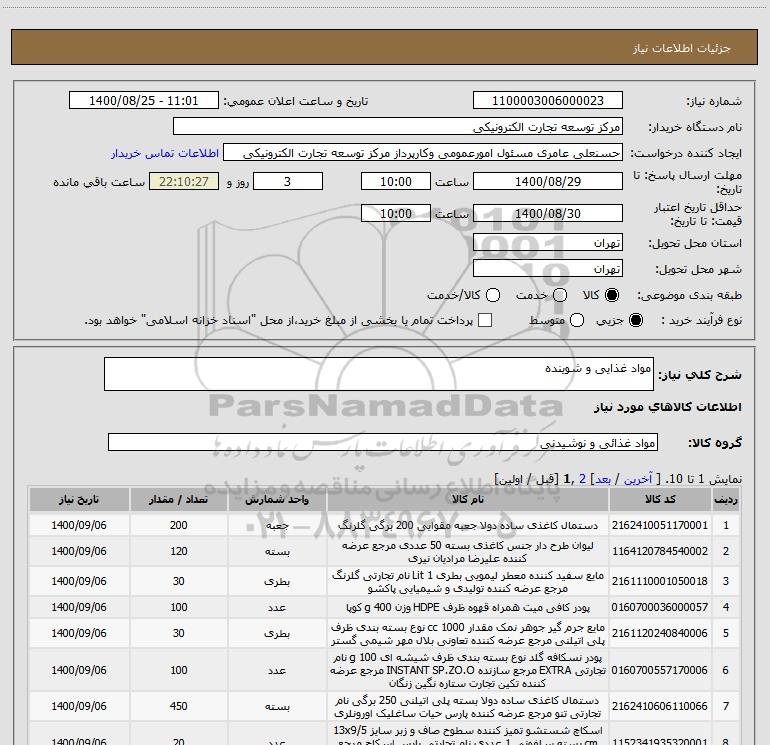Click the شرح کلی نیاز text area
The height and width of the screenshot is (745, 770).
379,374
